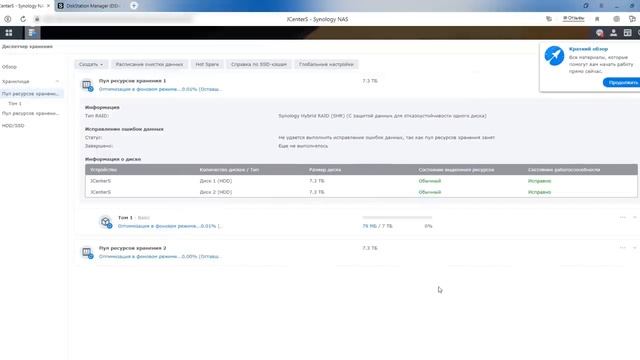Open more options for Том 1
This screenshot has height=360, width=640.
(x=622, y=218)
